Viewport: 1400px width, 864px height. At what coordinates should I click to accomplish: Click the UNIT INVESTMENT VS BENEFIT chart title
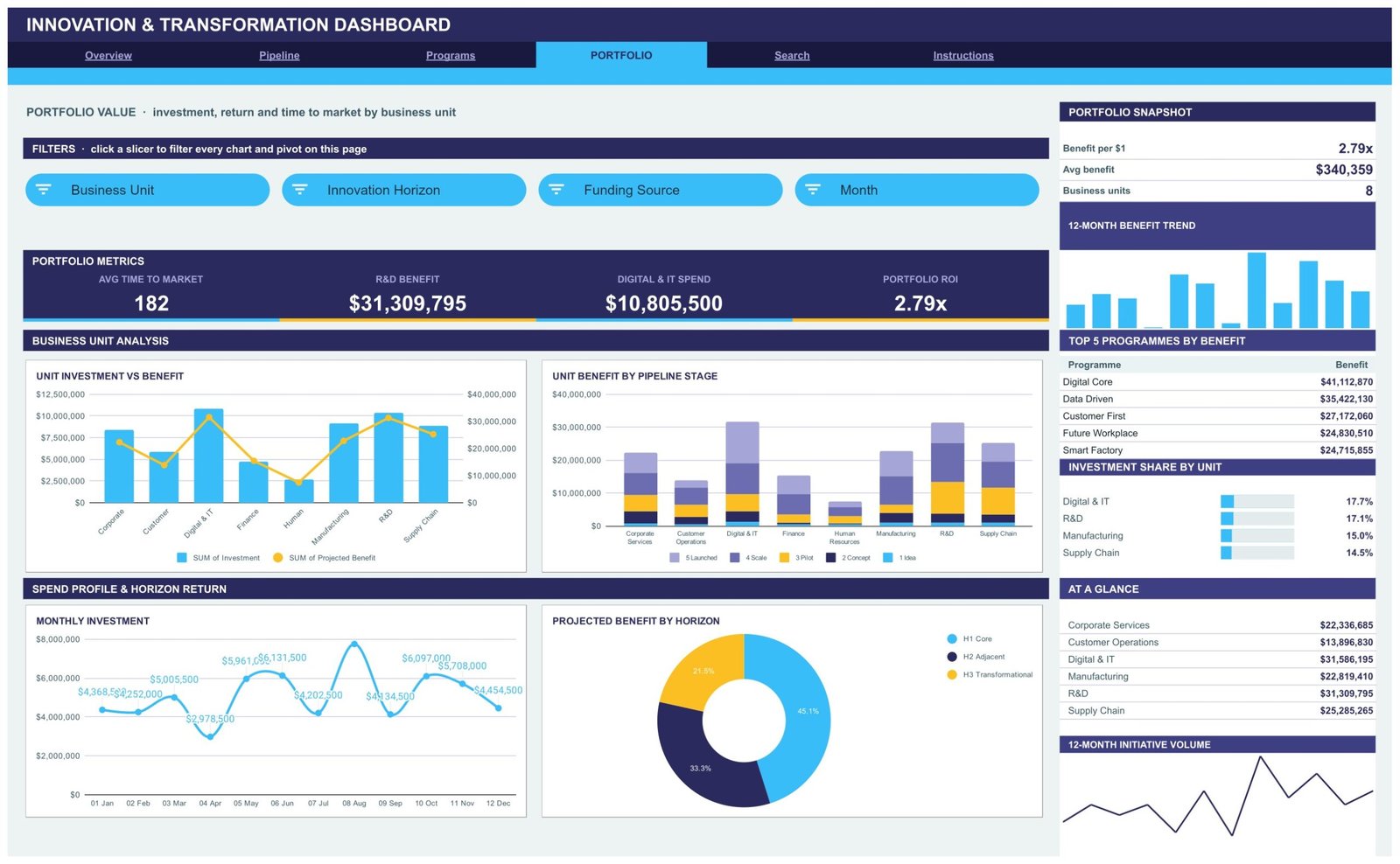[109, 376]
